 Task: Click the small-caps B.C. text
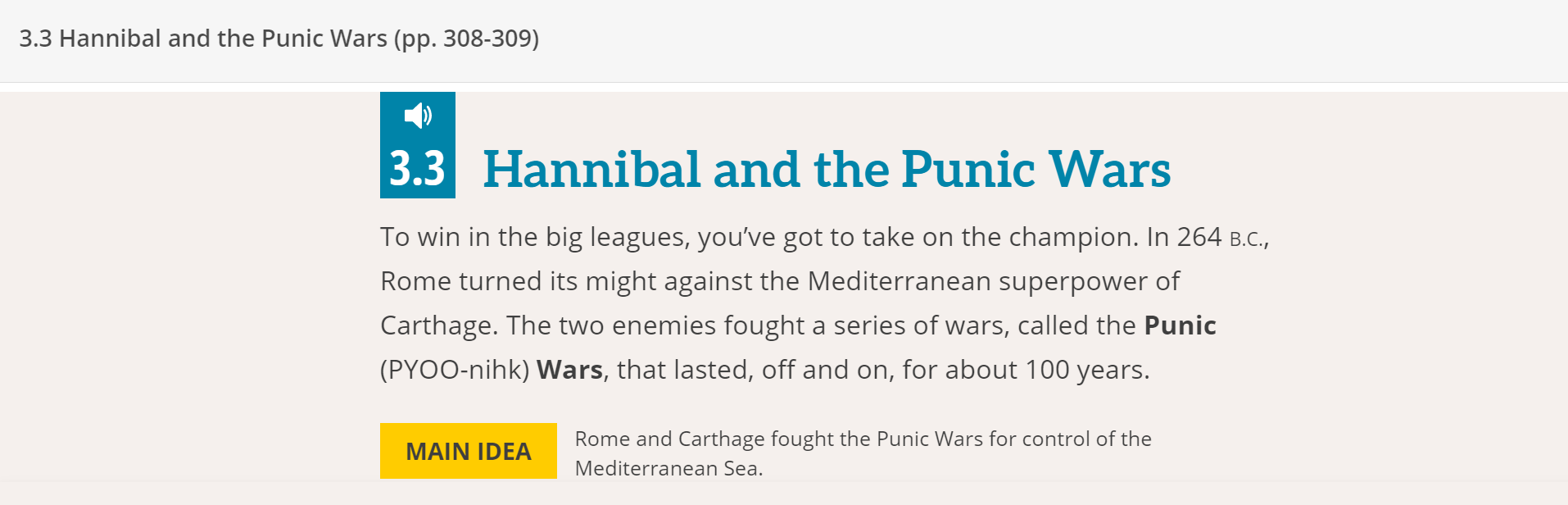pos(1247,239)
